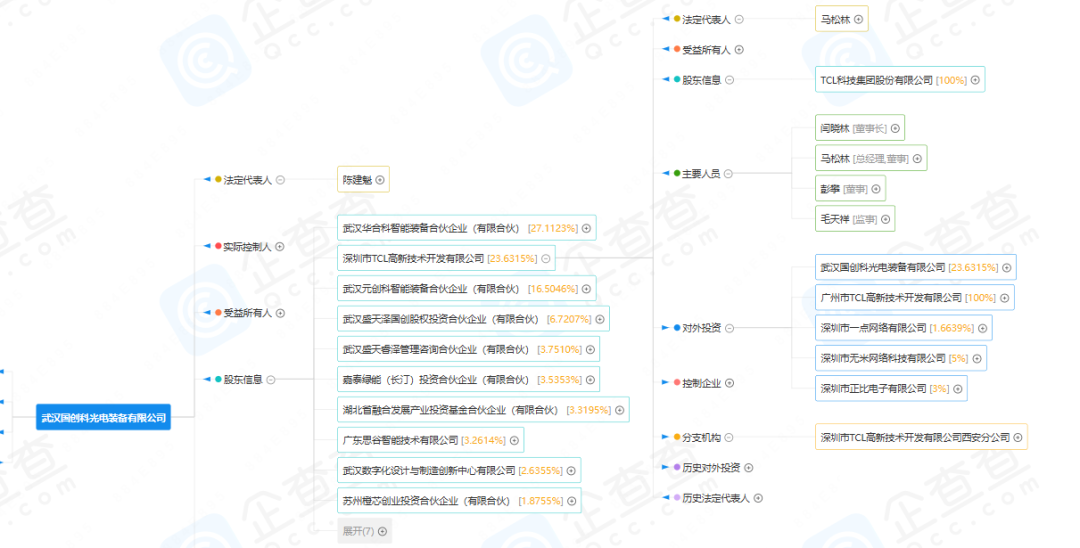Open investment 广州市TCL高新技术开发有限公司 100%
The height and width of the screenshot is (548, 1080).
[915, 297]
